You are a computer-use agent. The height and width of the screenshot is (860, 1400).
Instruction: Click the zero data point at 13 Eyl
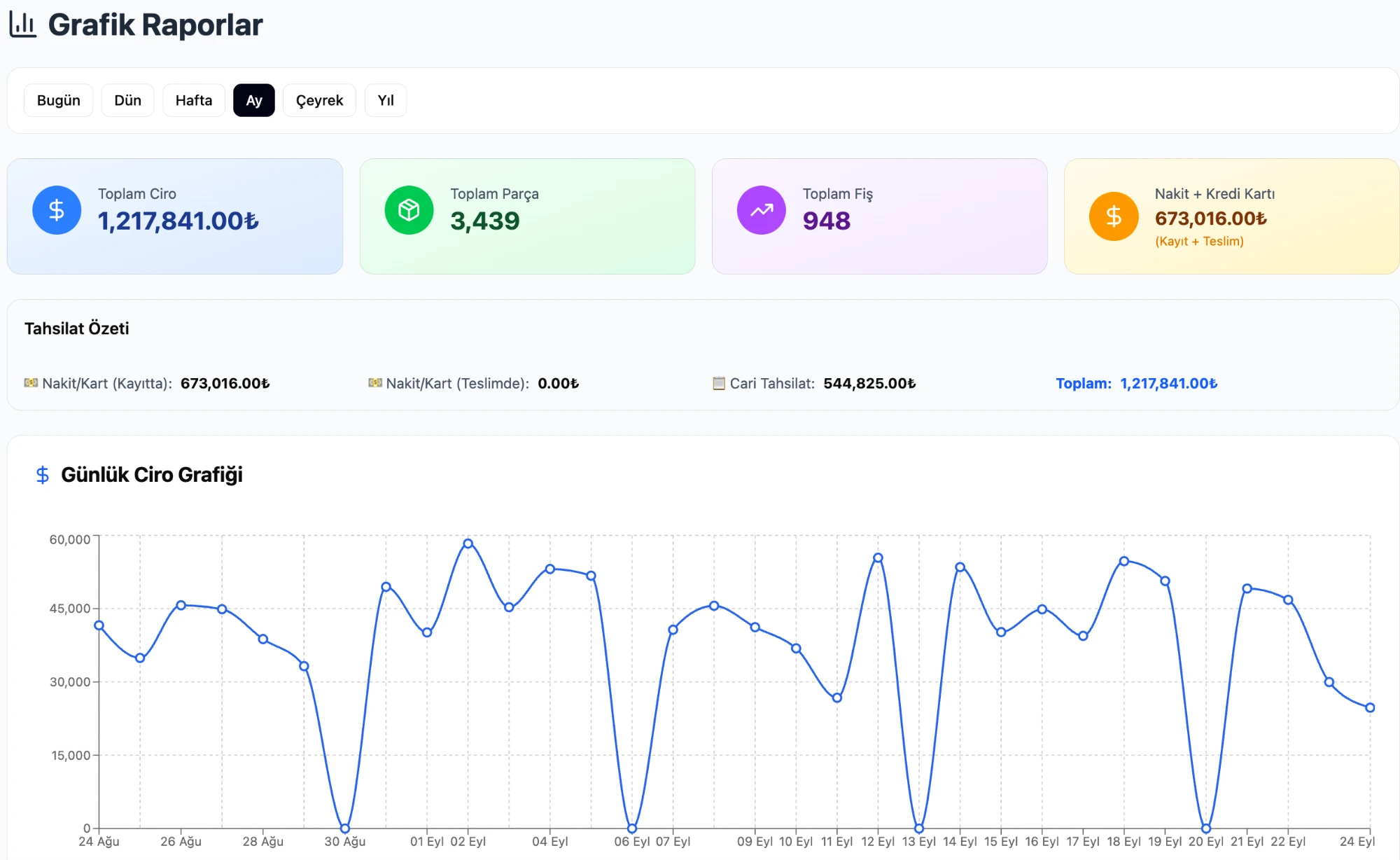point(919,828)
